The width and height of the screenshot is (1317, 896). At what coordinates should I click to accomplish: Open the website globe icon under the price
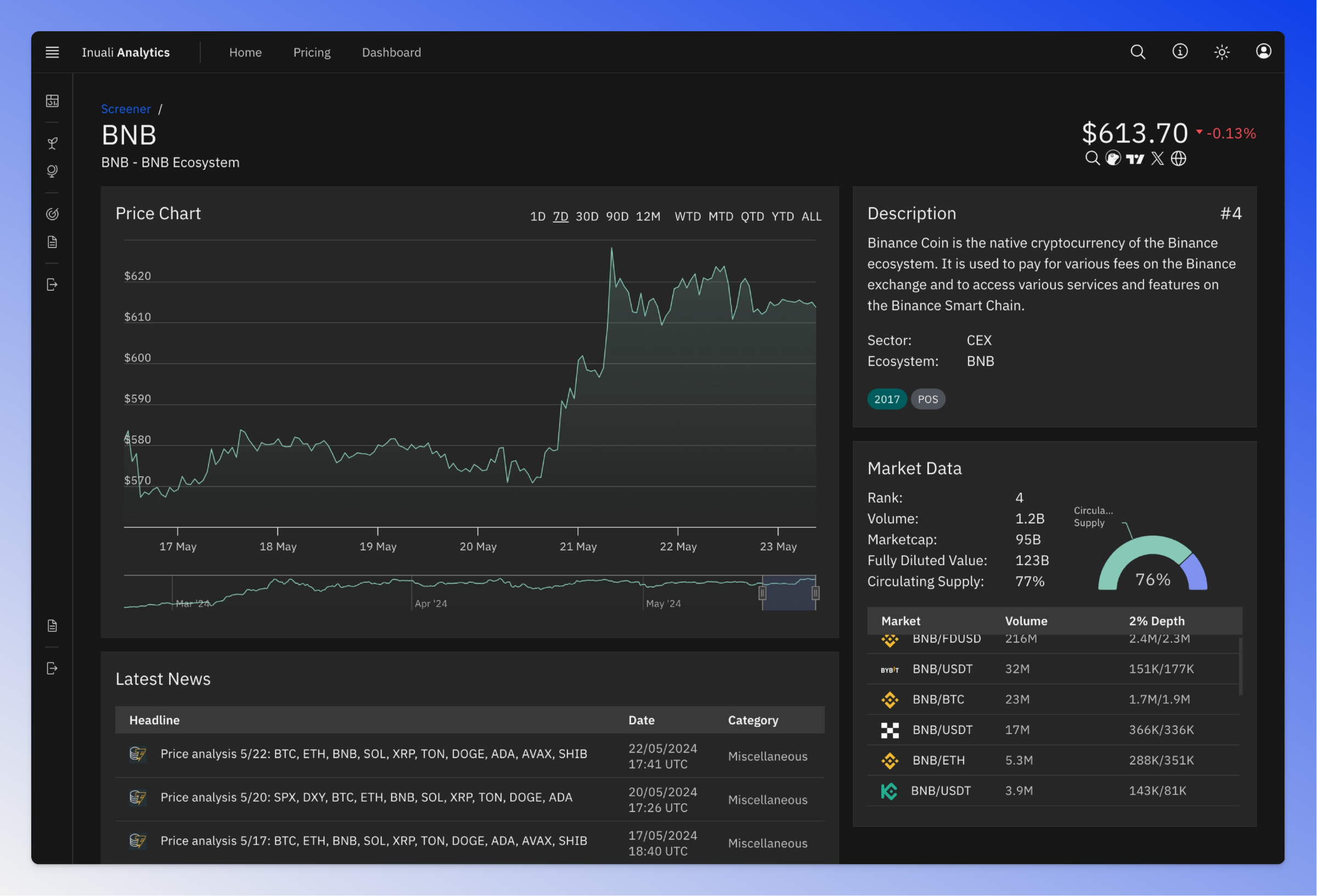point(1179,159)
